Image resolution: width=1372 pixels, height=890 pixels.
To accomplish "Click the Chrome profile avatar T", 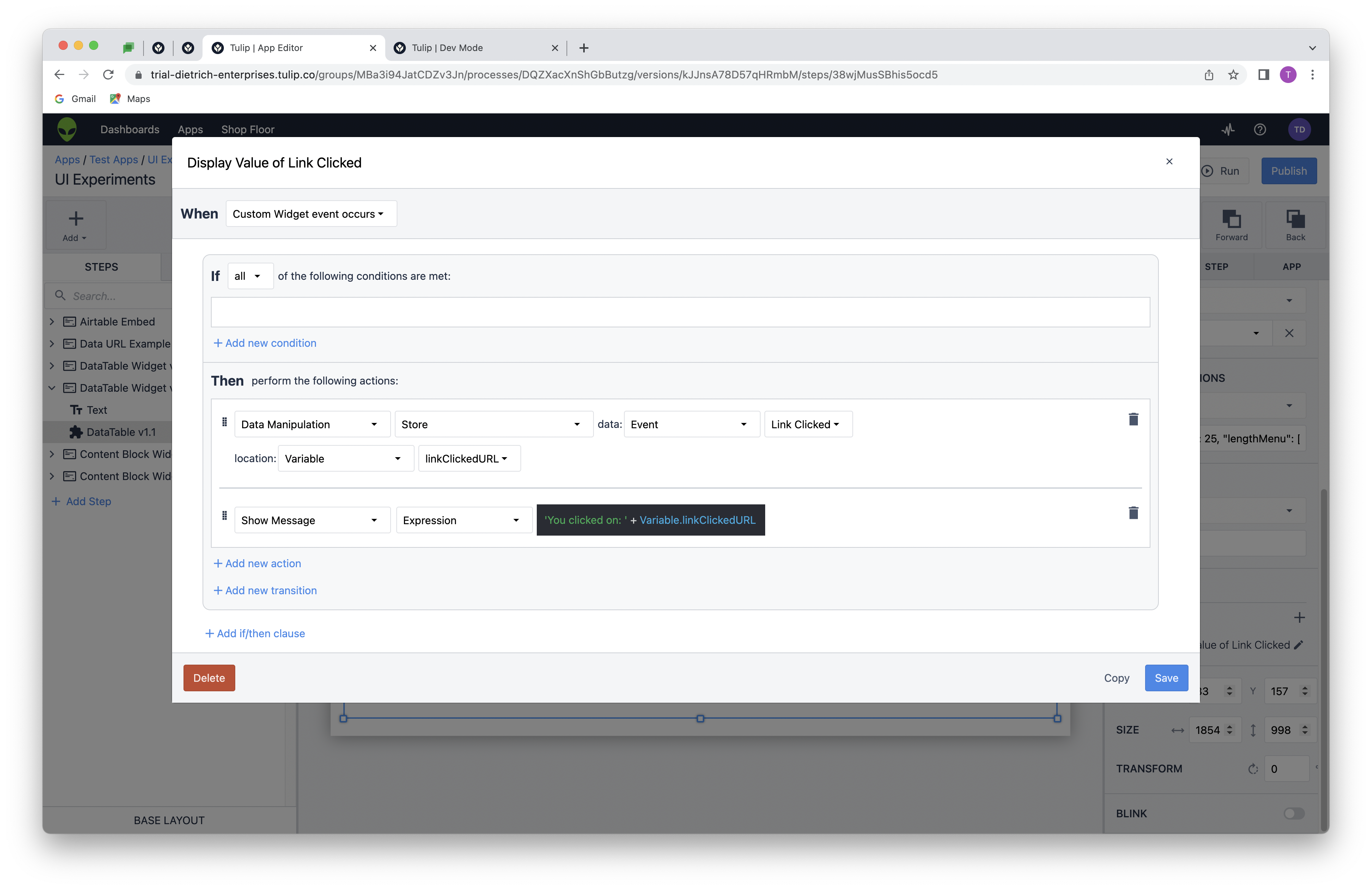I will [1288, 74].
